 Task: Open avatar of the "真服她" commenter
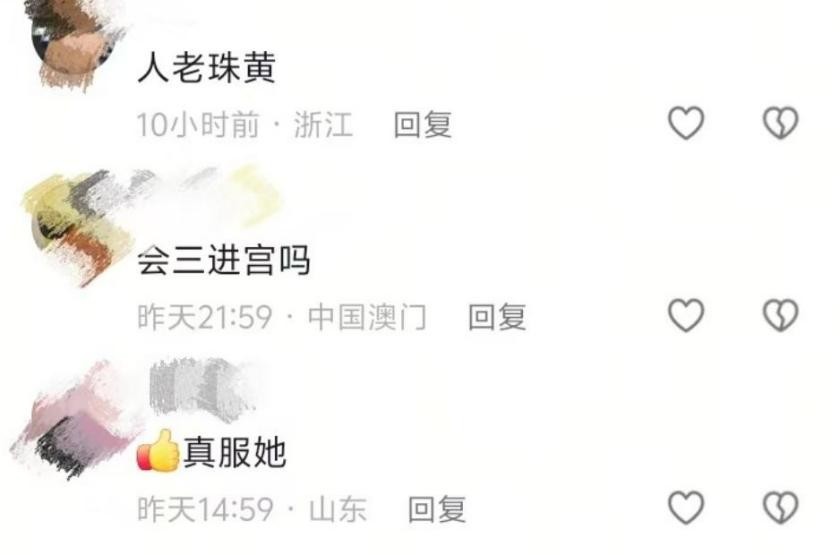75,421
